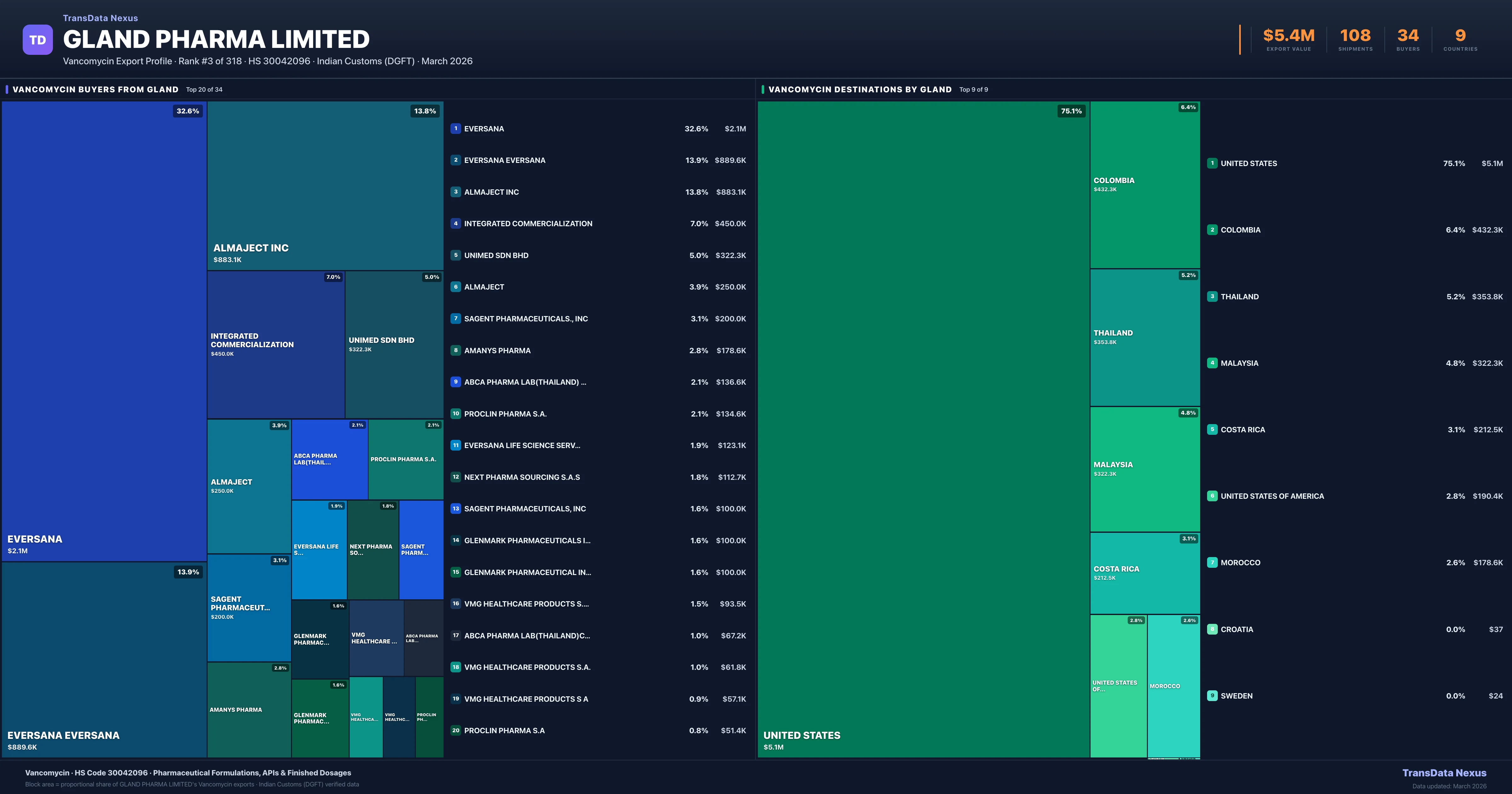Click the TD logo icon
Screen dimensions: 1512x794
click(x=37, y=39)
